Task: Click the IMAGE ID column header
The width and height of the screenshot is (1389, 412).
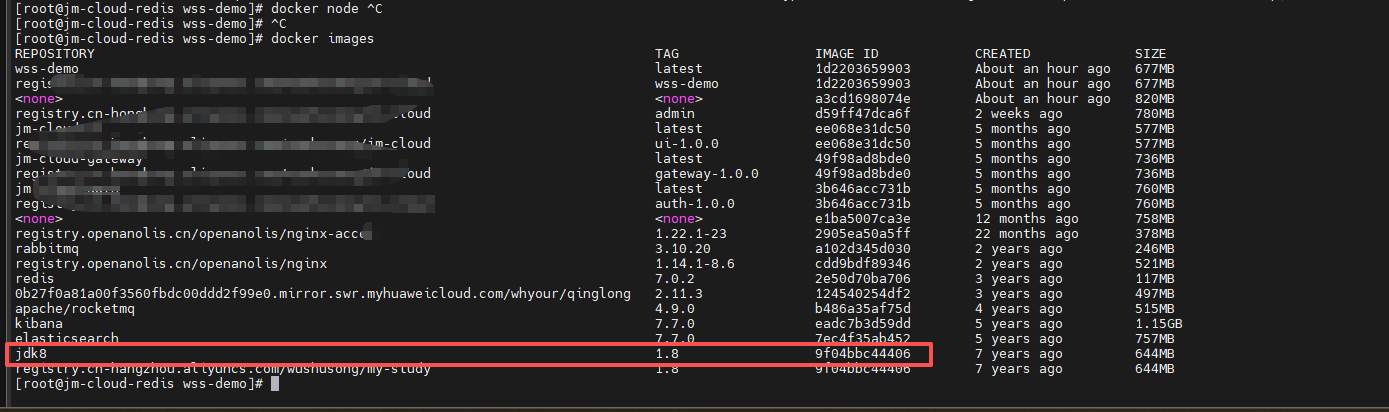Action: (847, 54)
